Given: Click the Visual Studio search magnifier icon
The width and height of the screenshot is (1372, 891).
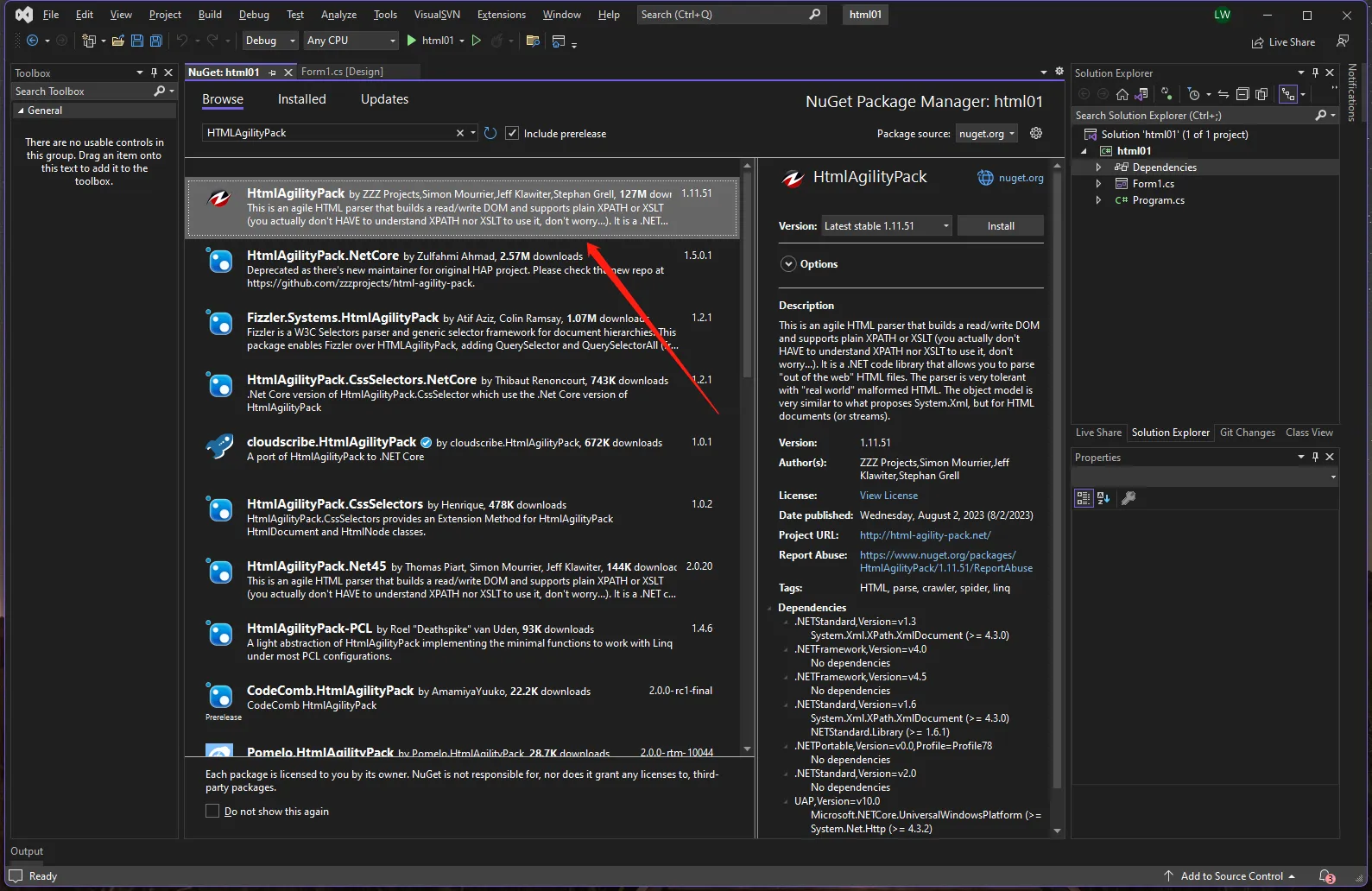Looking at the screenshot, I should pos(815,15).
